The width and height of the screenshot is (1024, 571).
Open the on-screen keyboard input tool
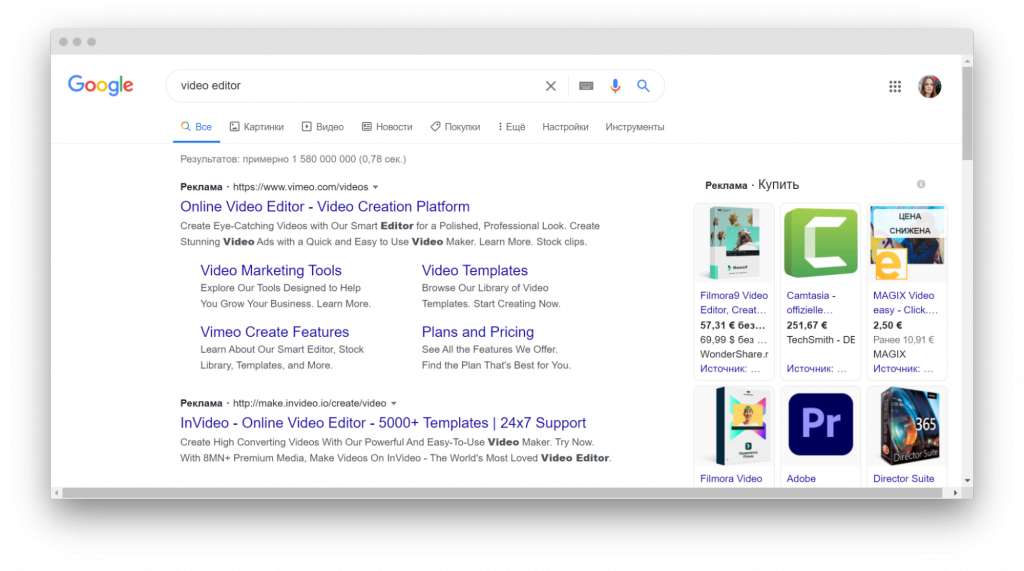click(x=586, y=86)
